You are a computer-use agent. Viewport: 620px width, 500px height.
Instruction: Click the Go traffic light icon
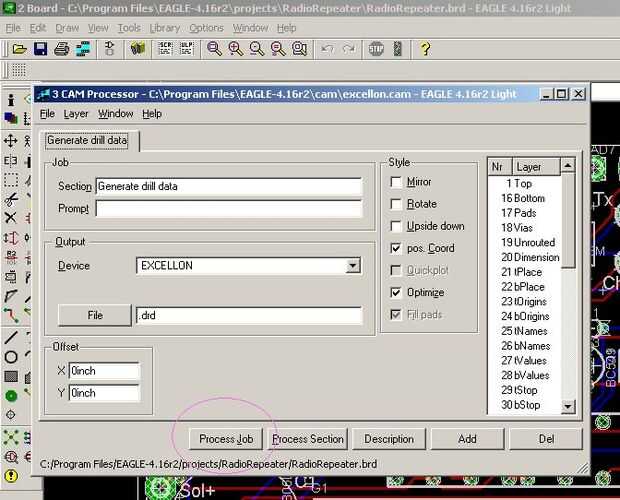(397, 49)
